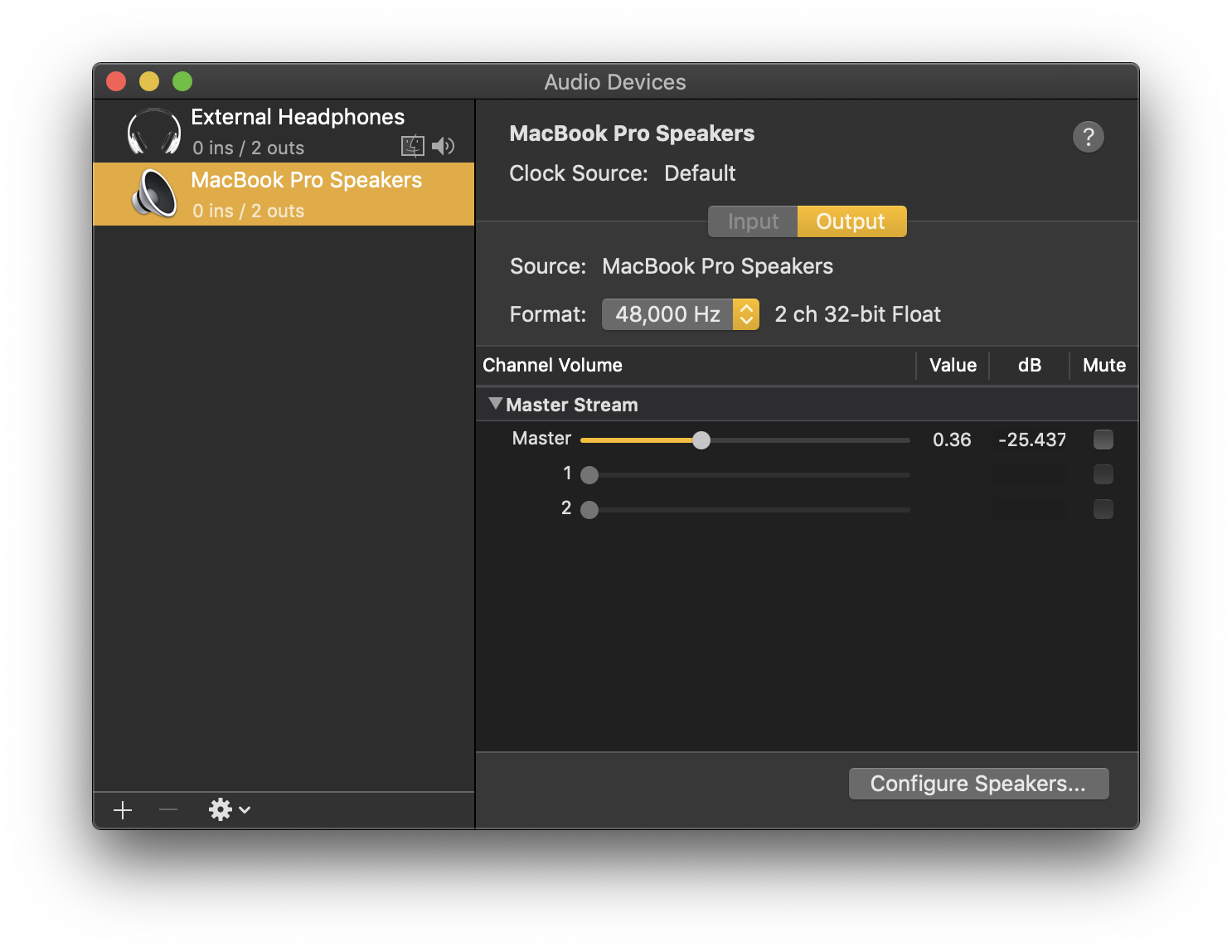The image size is (1232, 952).
Task: Open the gear actions menu
Action: [x=230, y=809]
